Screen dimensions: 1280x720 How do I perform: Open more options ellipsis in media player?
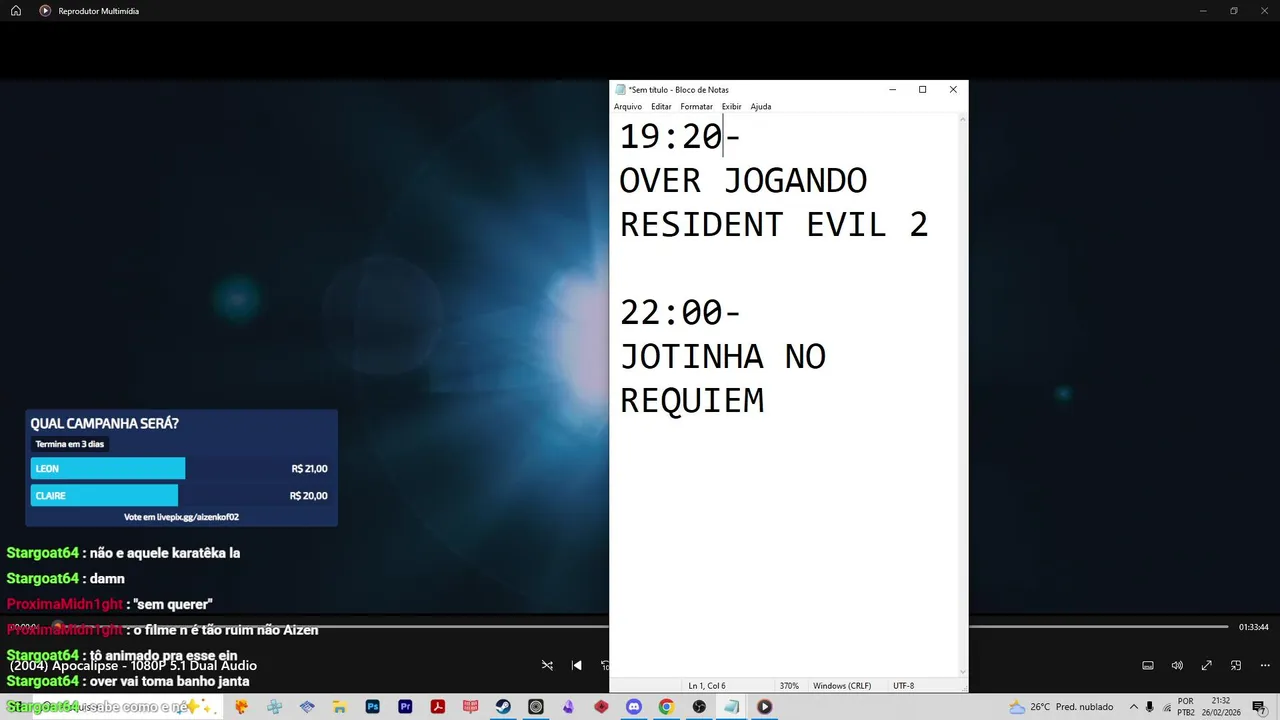[1265, 665]
